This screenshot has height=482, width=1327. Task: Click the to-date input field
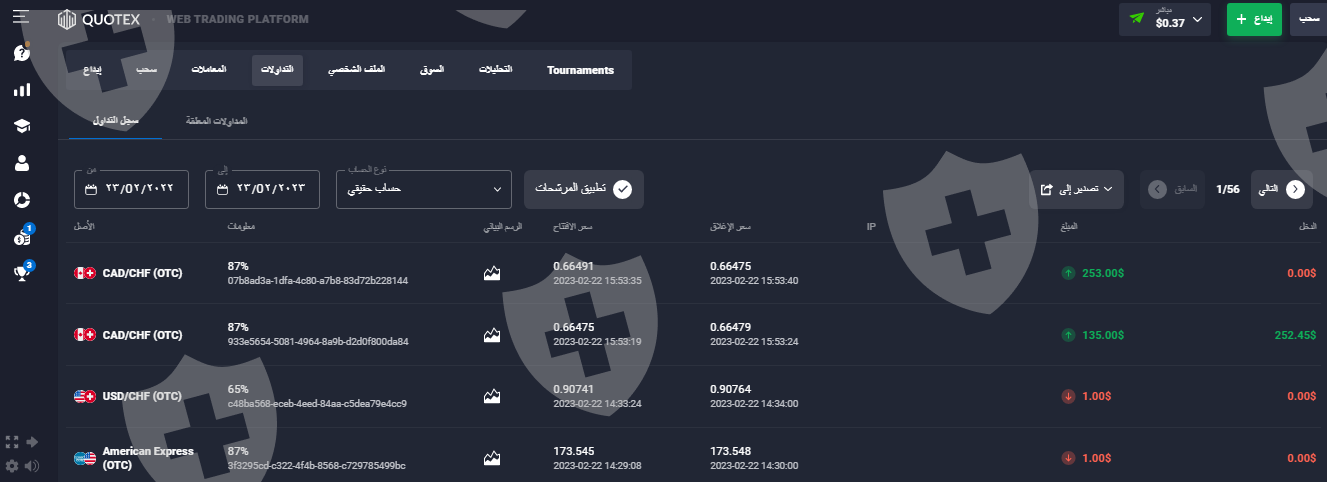(x=262, y=189)
